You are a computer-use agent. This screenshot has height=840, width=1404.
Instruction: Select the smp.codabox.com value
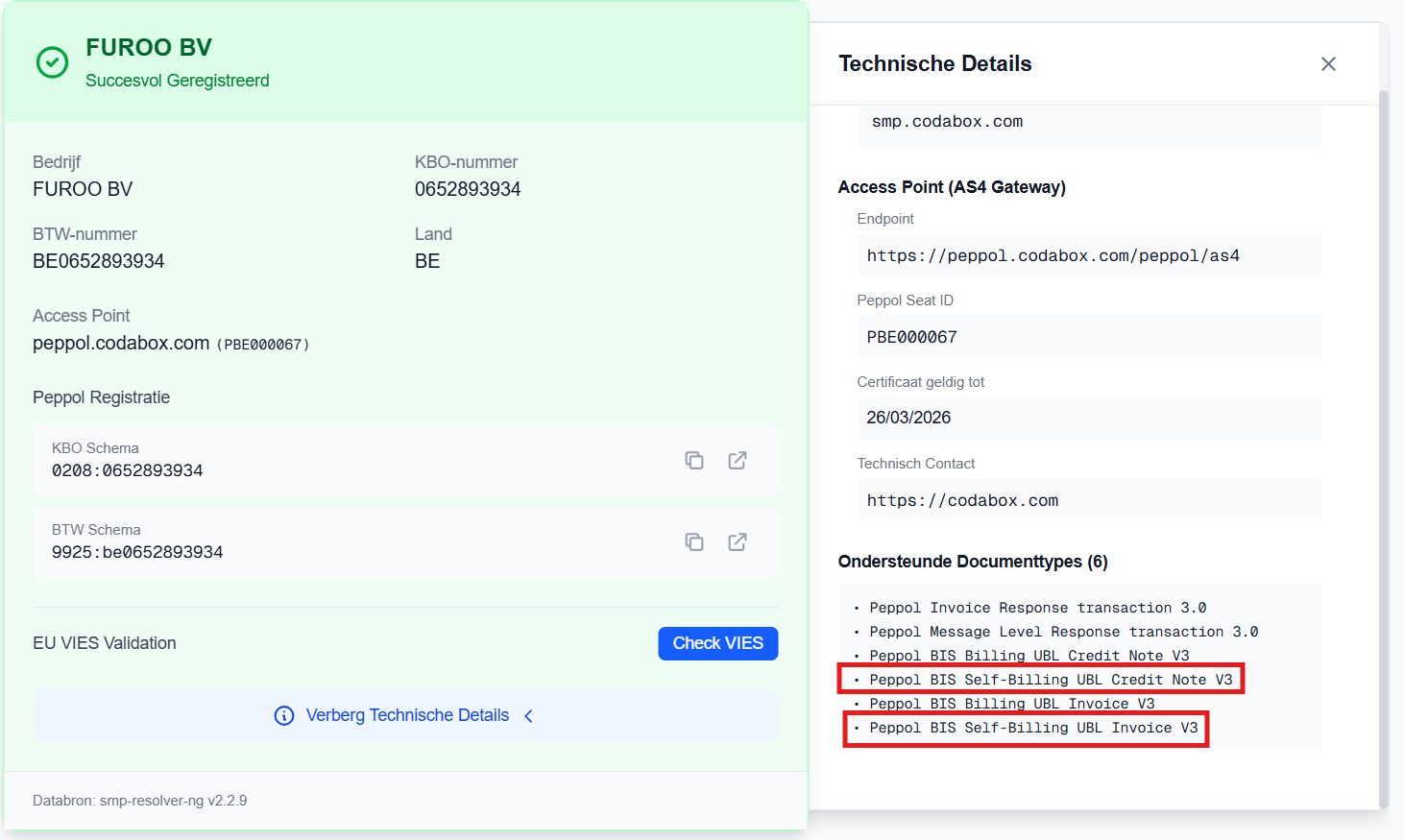coord(947,122)
